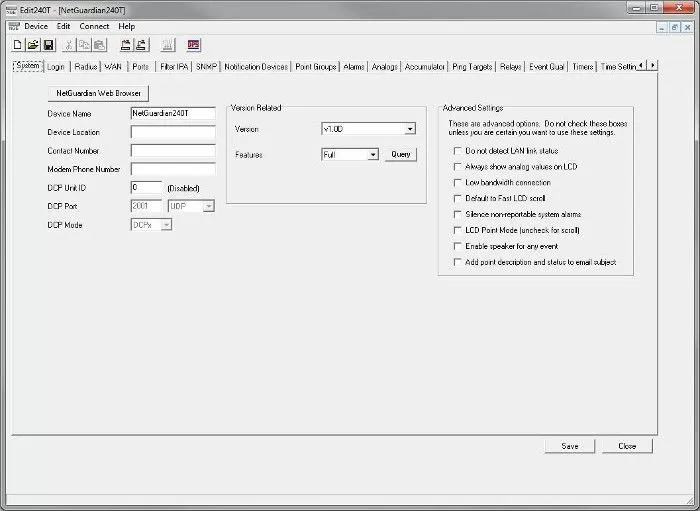This screenshot has width=700, height=511.
Task: Click the NetGuardian Web Browser button
Action: [98, 93]
